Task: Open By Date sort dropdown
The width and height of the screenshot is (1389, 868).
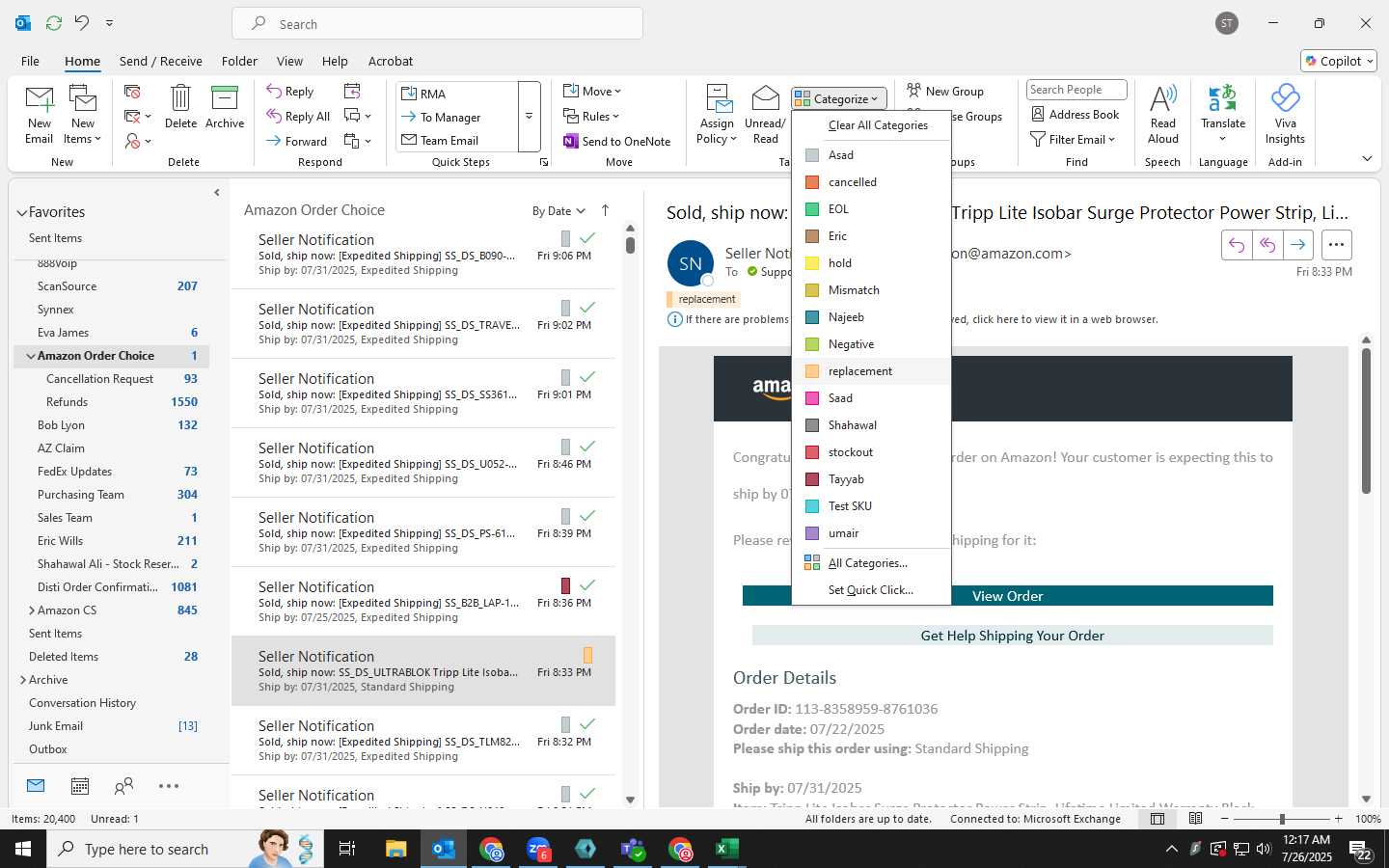Action: pyautogui.click(x=559, y=211)
